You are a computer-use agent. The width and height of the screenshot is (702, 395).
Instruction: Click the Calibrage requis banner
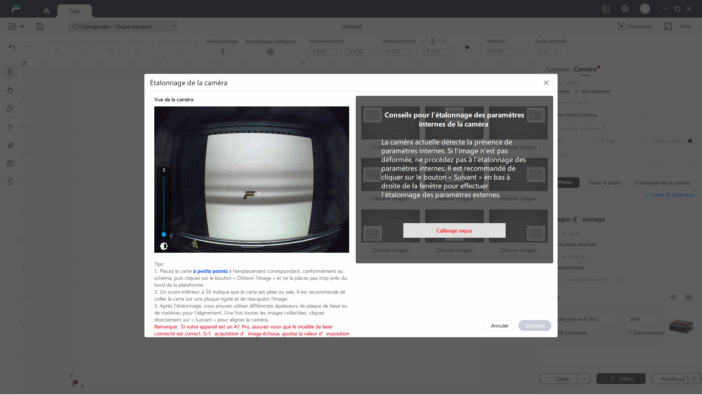coord(454,231)
